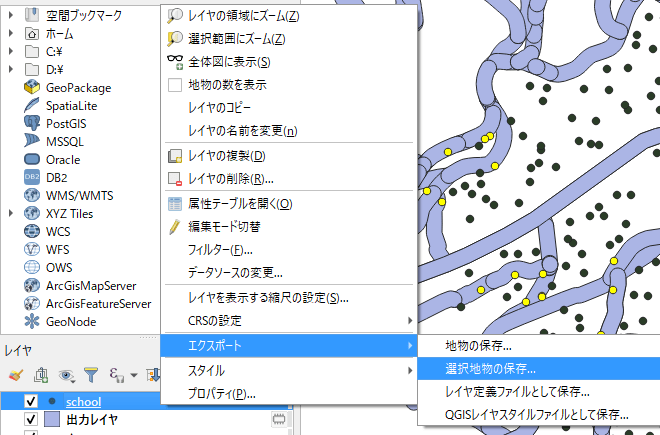The image size is (660, 435).
Task: Open the layer styling panel brush icon
Action: point(16,374)
